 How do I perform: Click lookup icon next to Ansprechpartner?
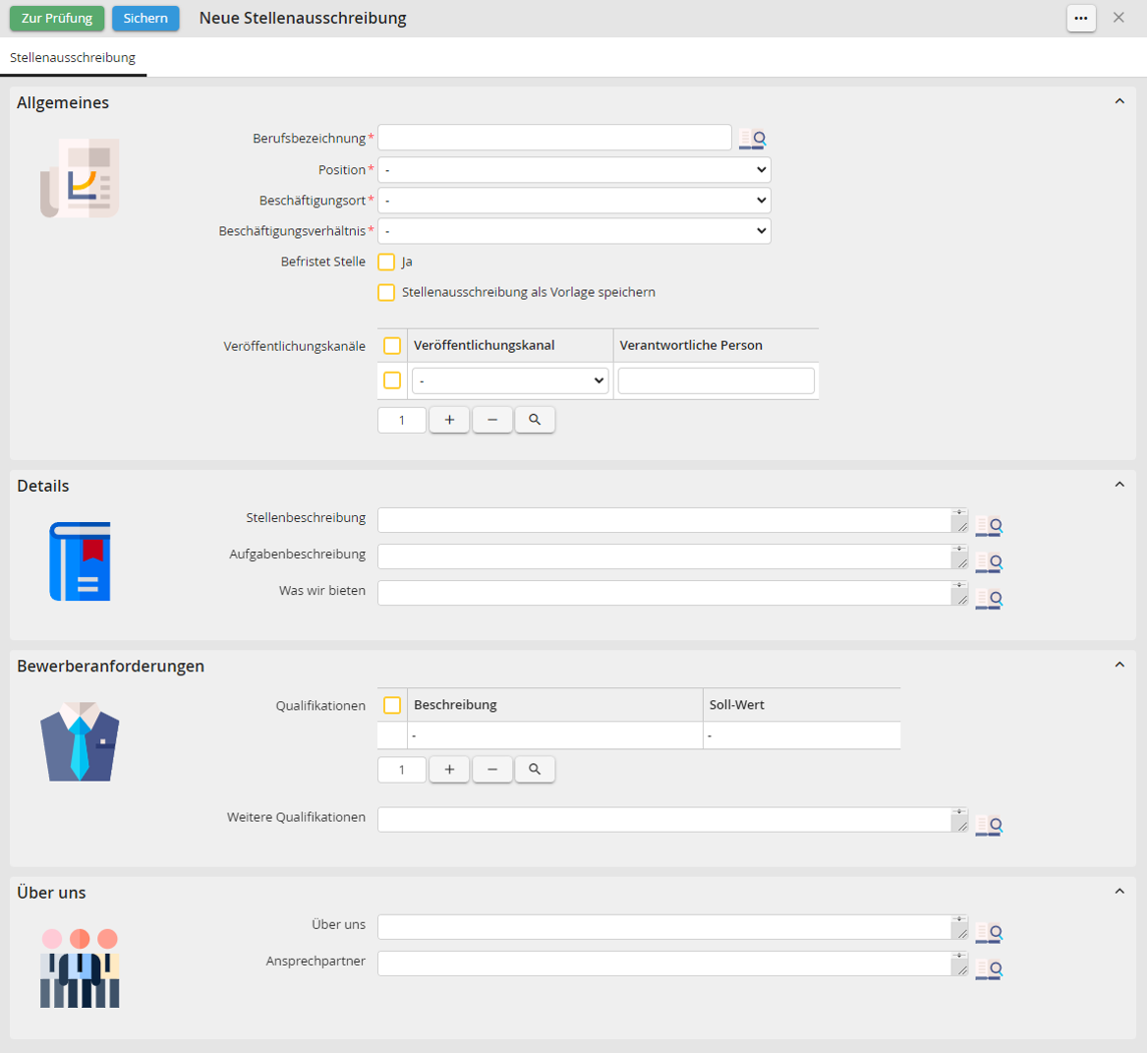click(x=988, y=968)
